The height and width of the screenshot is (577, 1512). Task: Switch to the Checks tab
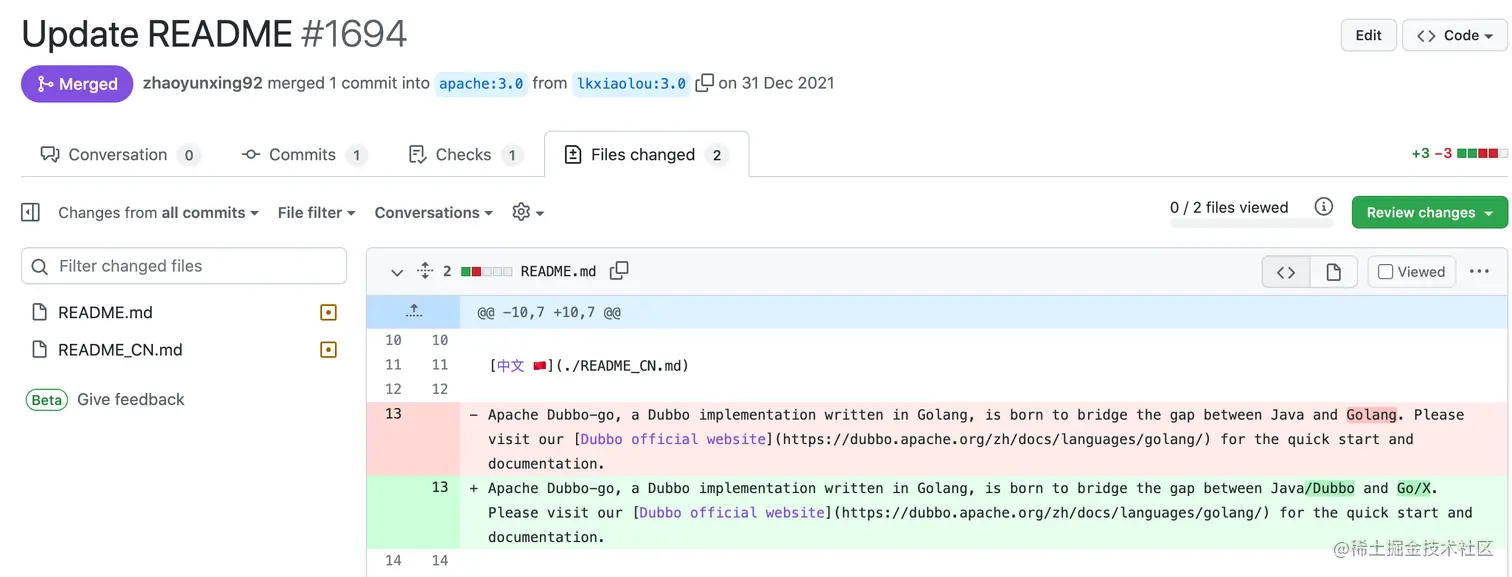(x=465, y=154)
